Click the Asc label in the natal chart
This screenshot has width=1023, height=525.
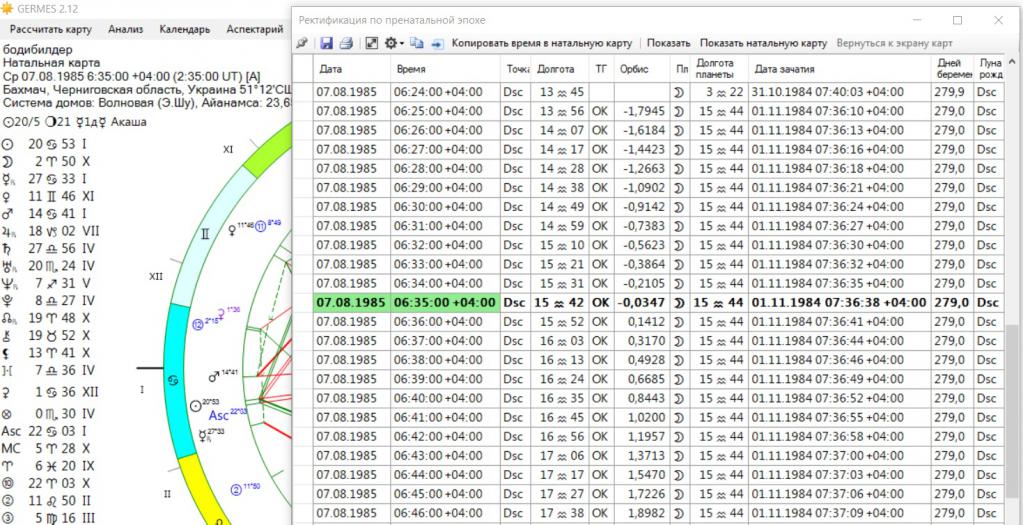click(x=219, y=415)
